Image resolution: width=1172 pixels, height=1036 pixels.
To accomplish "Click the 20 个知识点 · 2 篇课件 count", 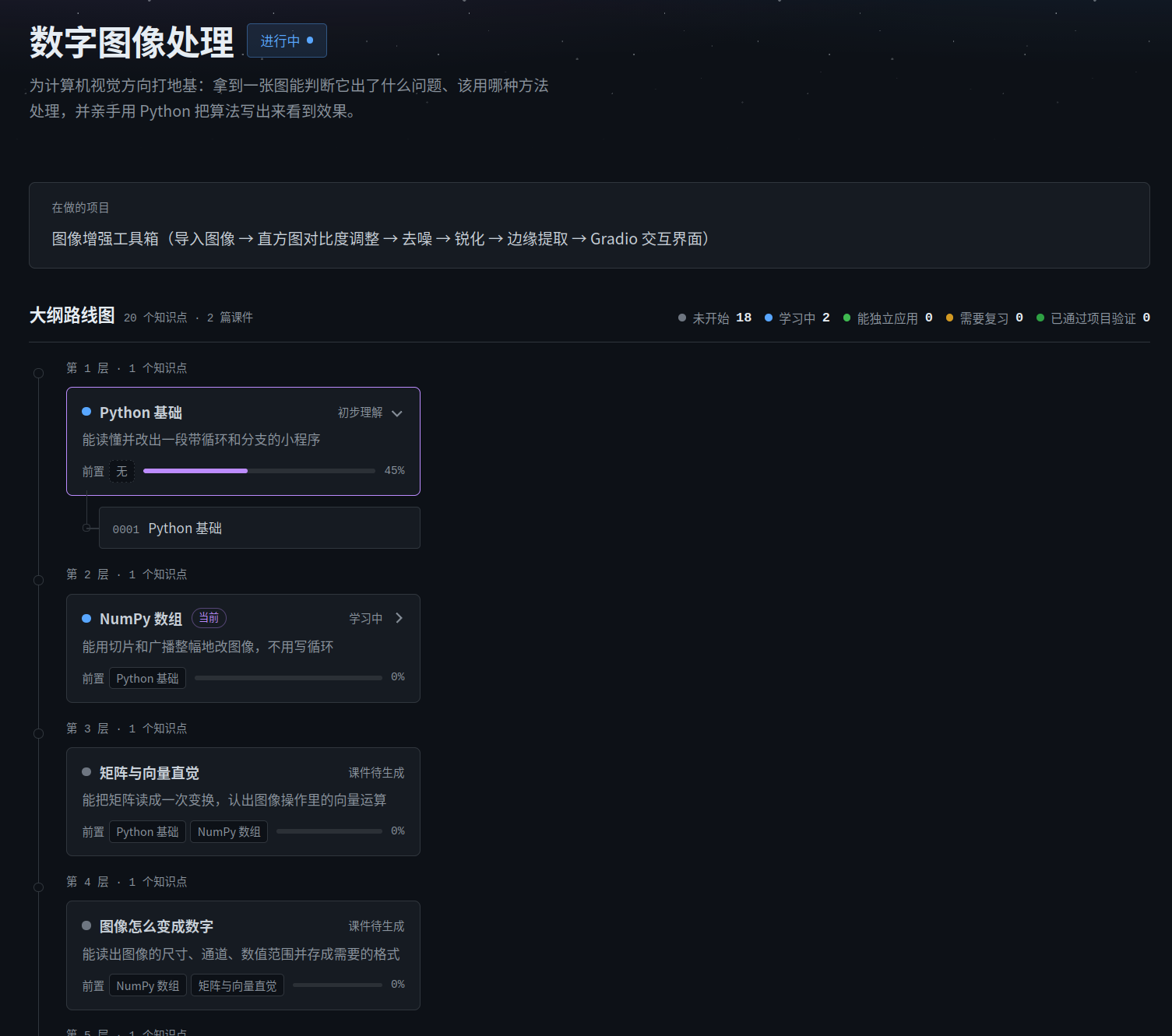I will (188, 318).
